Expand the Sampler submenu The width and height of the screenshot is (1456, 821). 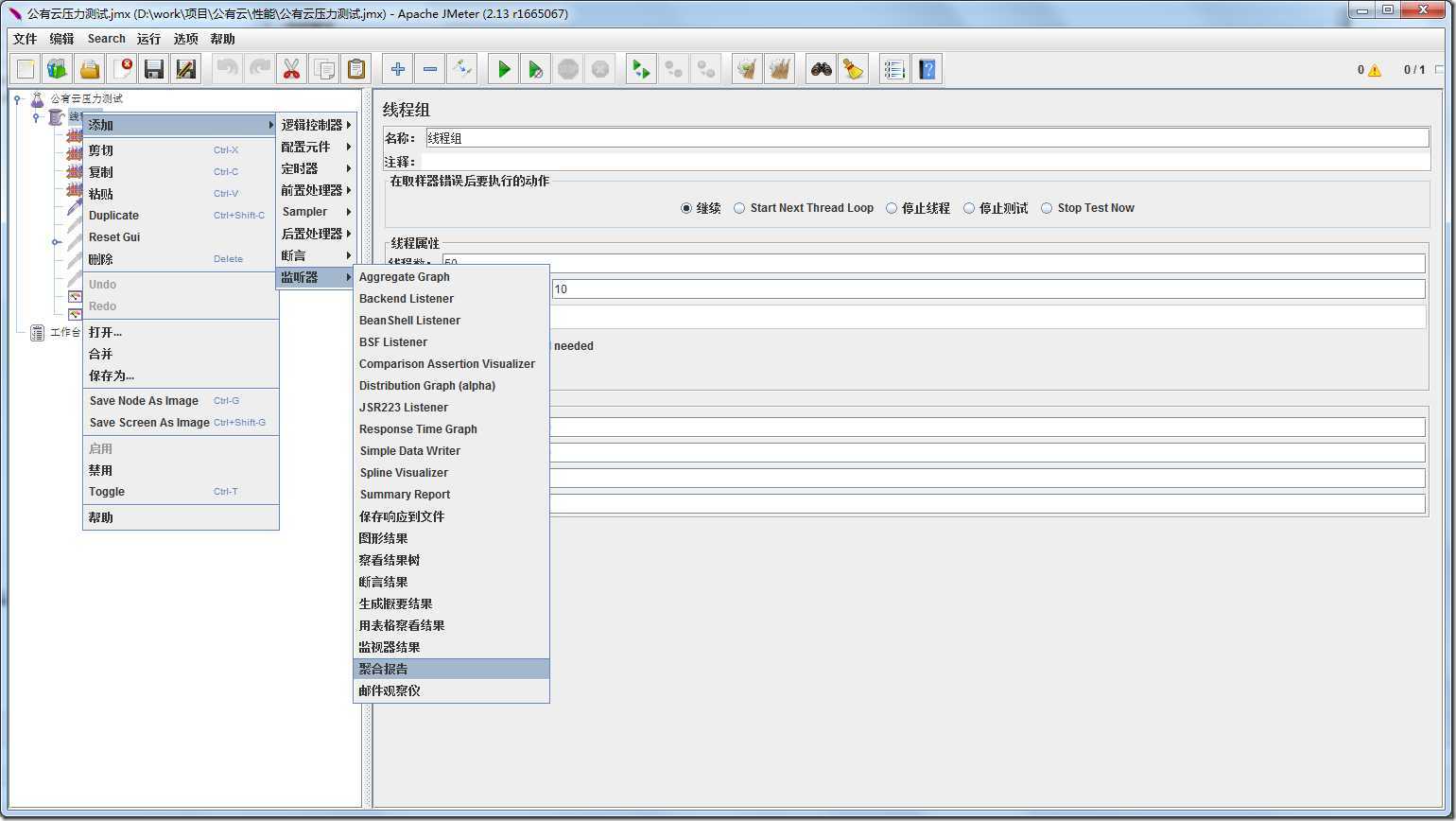tap(316, 212)
